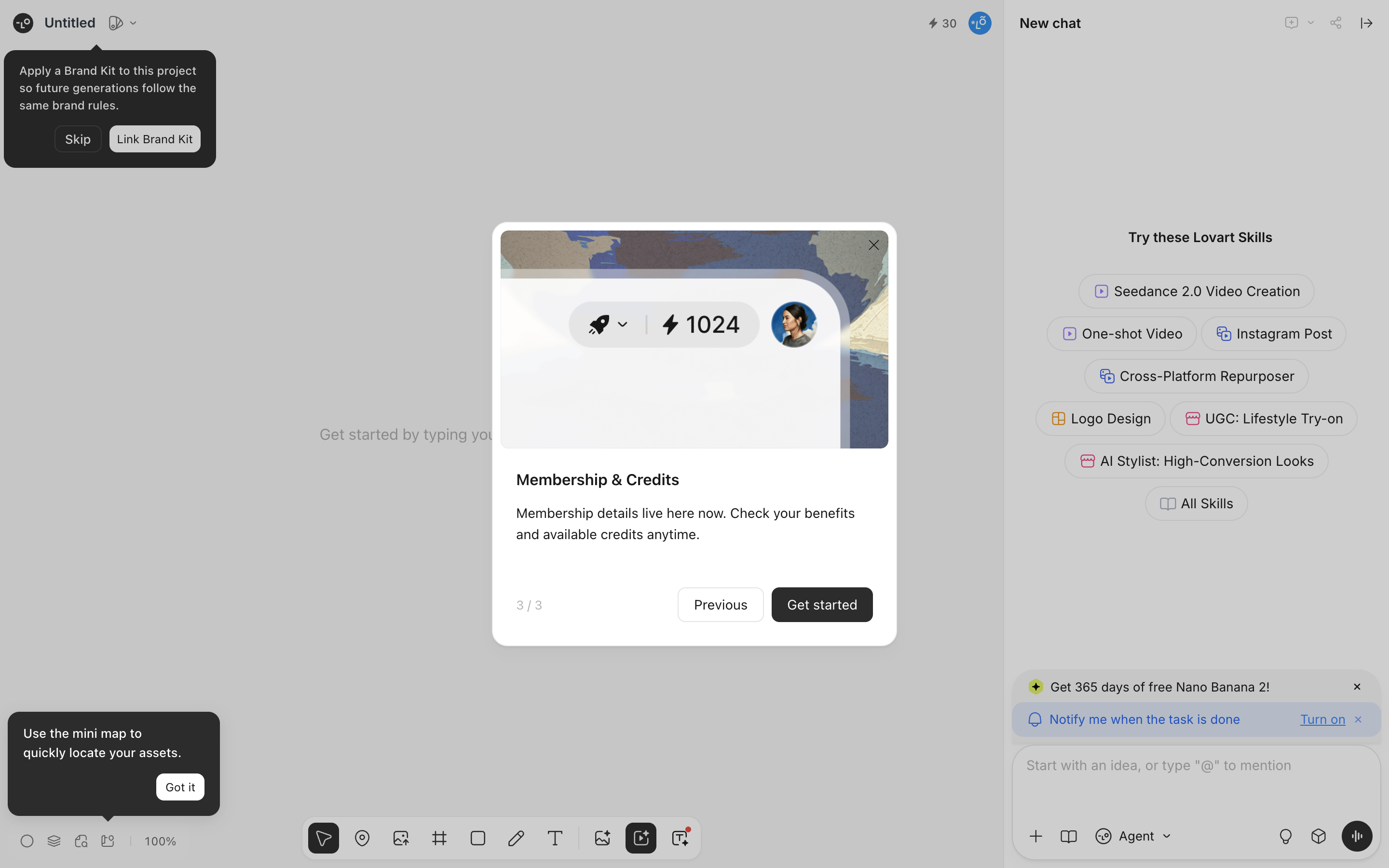This screenshot has height=868, width=1389.
Task: Click the plus attachment icon in chat input
Action: tap(1036, 836)
